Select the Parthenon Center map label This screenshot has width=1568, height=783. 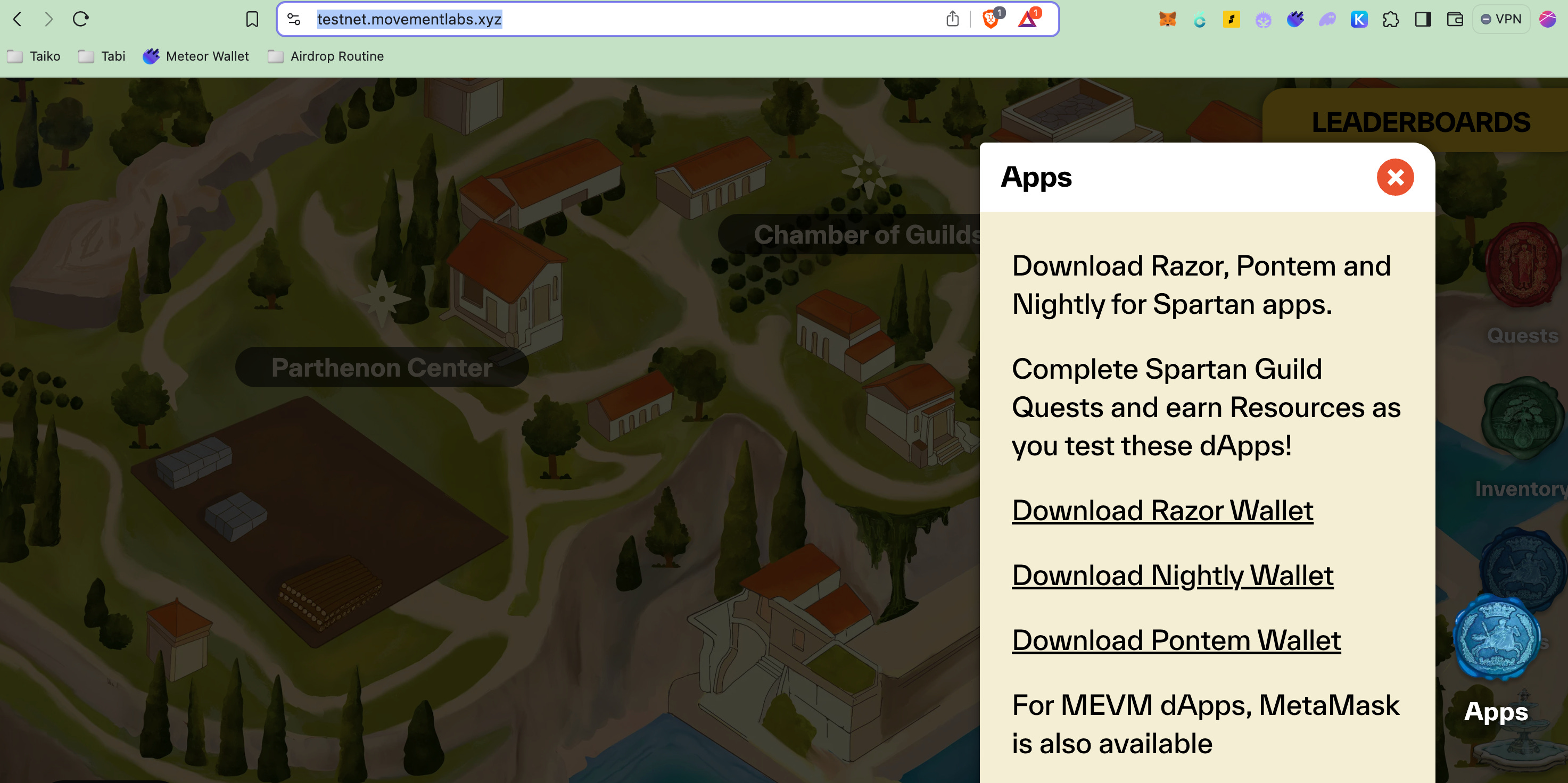tap(382, 368)
